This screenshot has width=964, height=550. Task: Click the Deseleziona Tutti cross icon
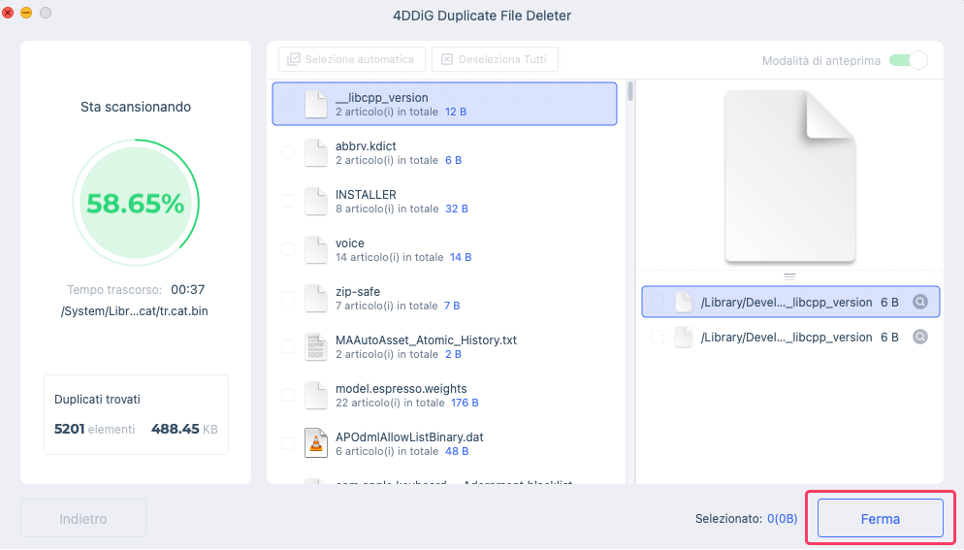447,59
